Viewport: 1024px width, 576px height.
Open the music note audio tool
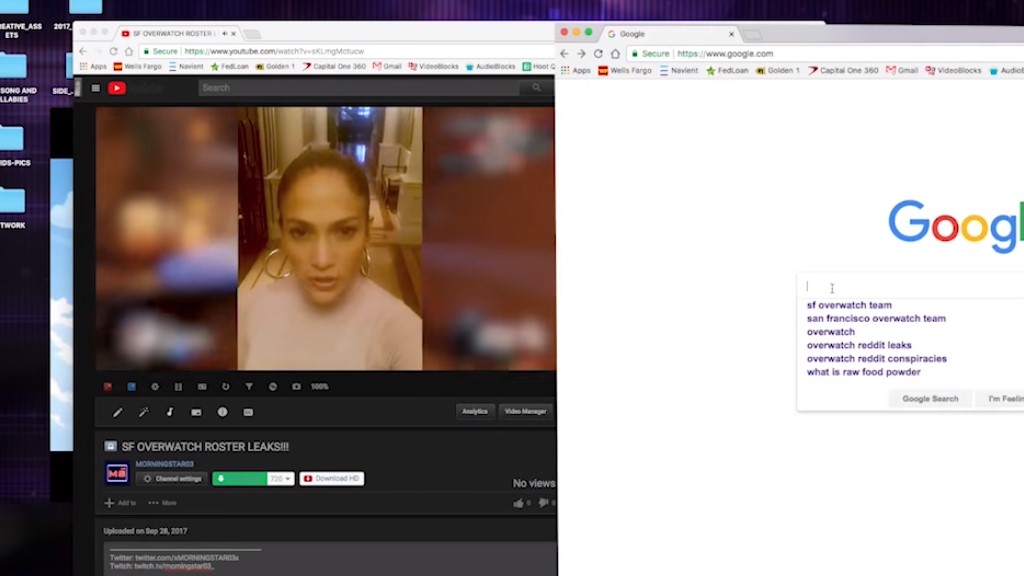click(x=170, y=412)
